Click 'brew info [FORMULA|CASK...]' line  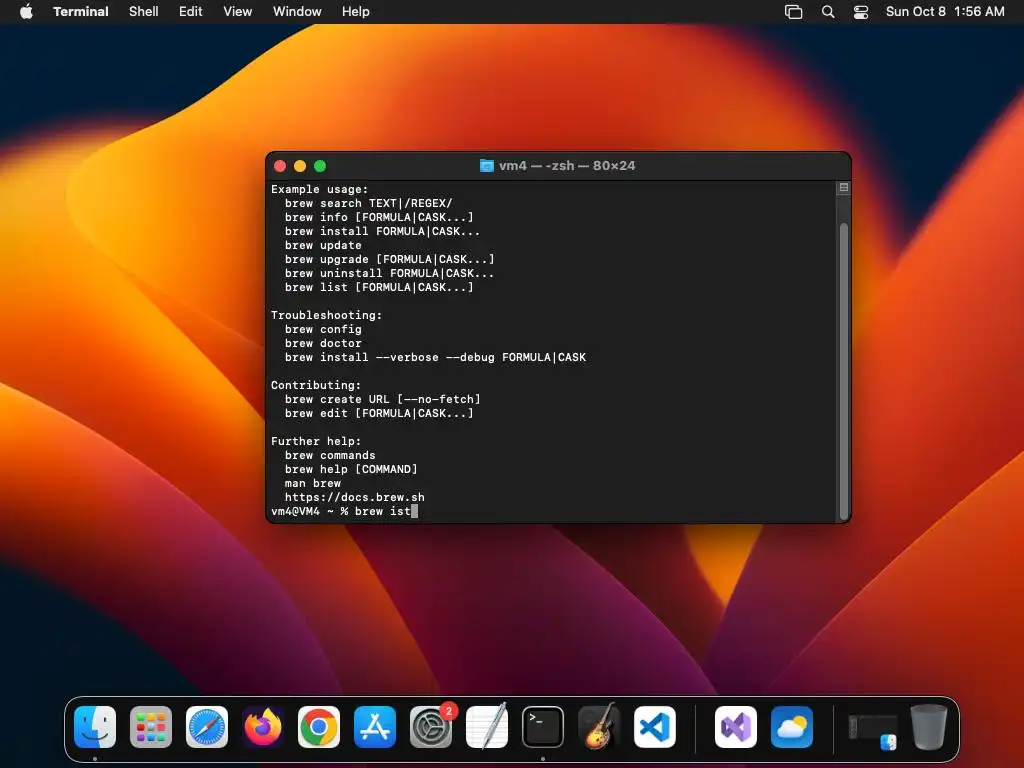tap(379, 217)
